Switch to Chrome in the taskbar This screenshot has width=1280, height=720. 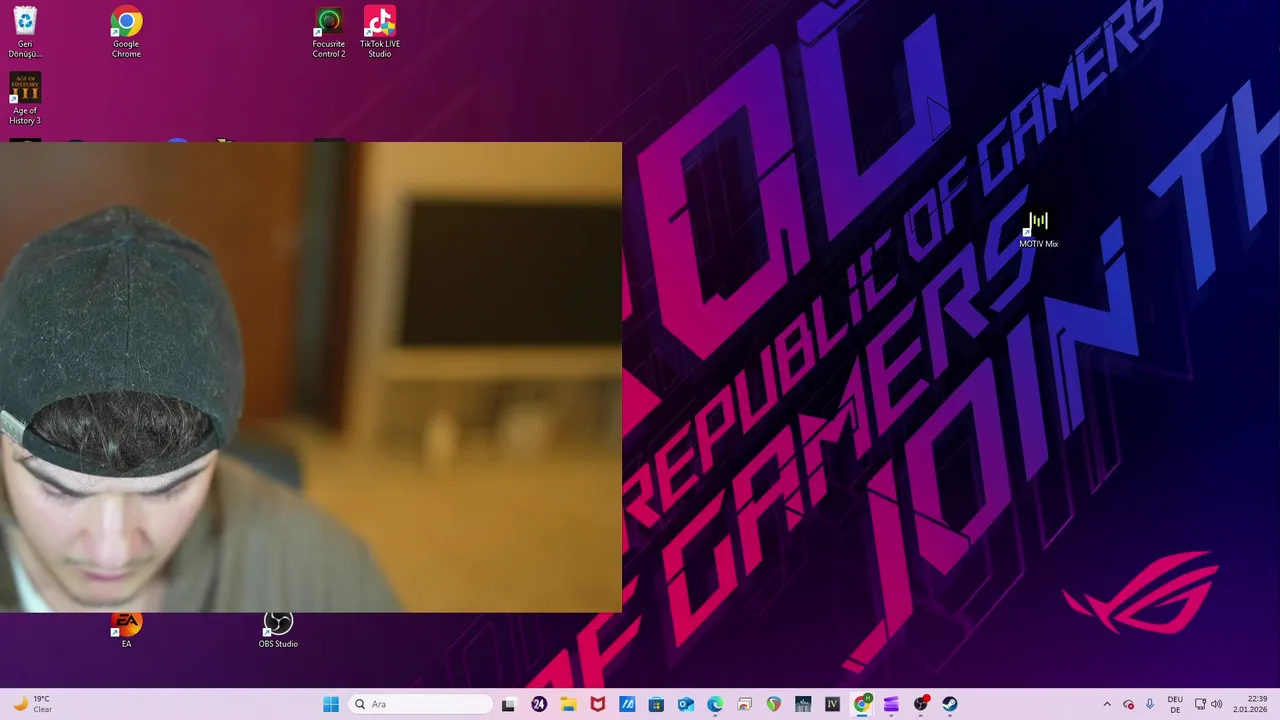(862, 704)
